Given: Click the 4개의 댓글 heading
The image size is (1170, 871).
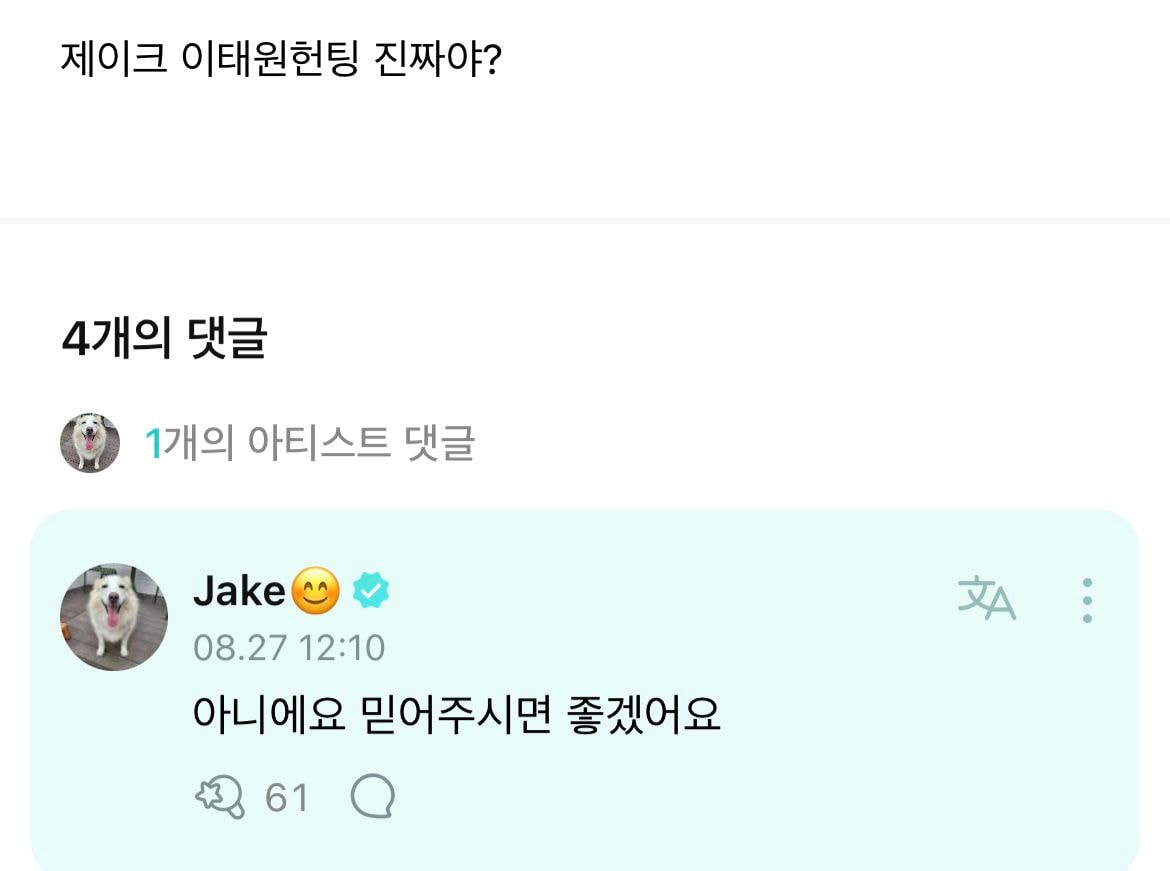Looking at the screenshot, I should point(164,338).
